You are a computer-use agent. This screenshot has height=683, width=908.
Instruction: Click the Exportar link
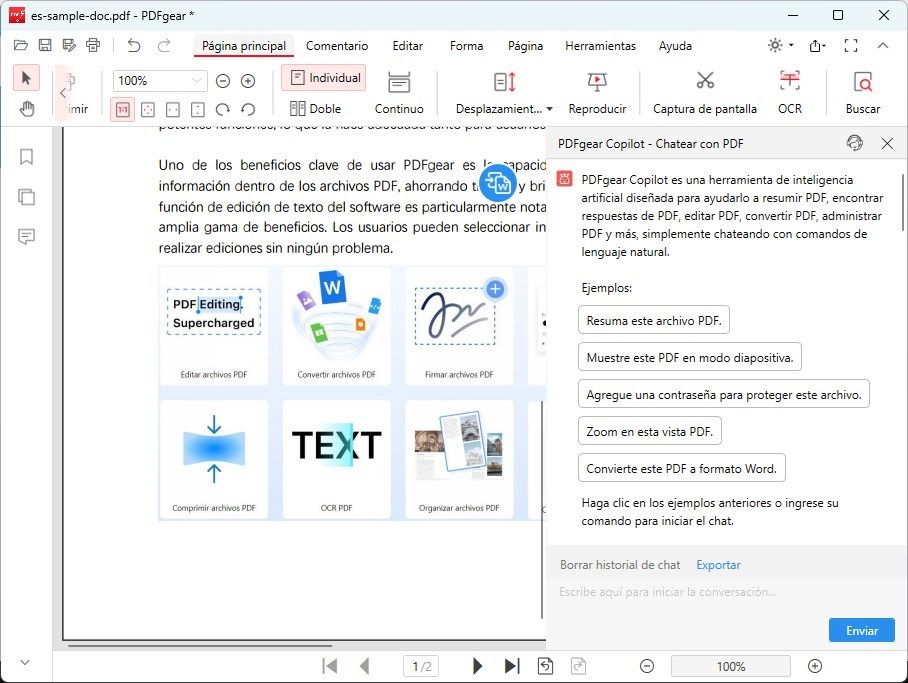point(718,565)
